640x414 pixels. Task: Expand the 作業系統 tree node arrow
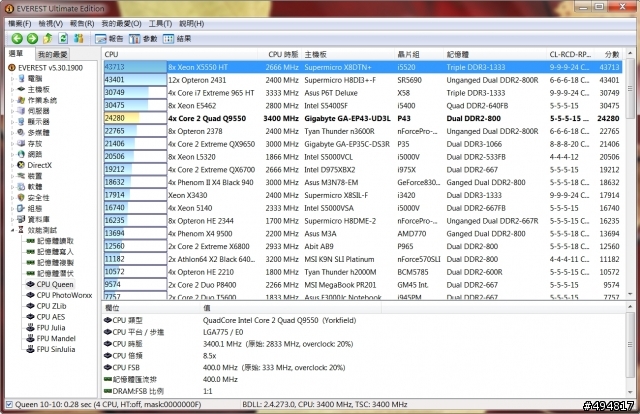pyautogui.click(x=13, y=100)
